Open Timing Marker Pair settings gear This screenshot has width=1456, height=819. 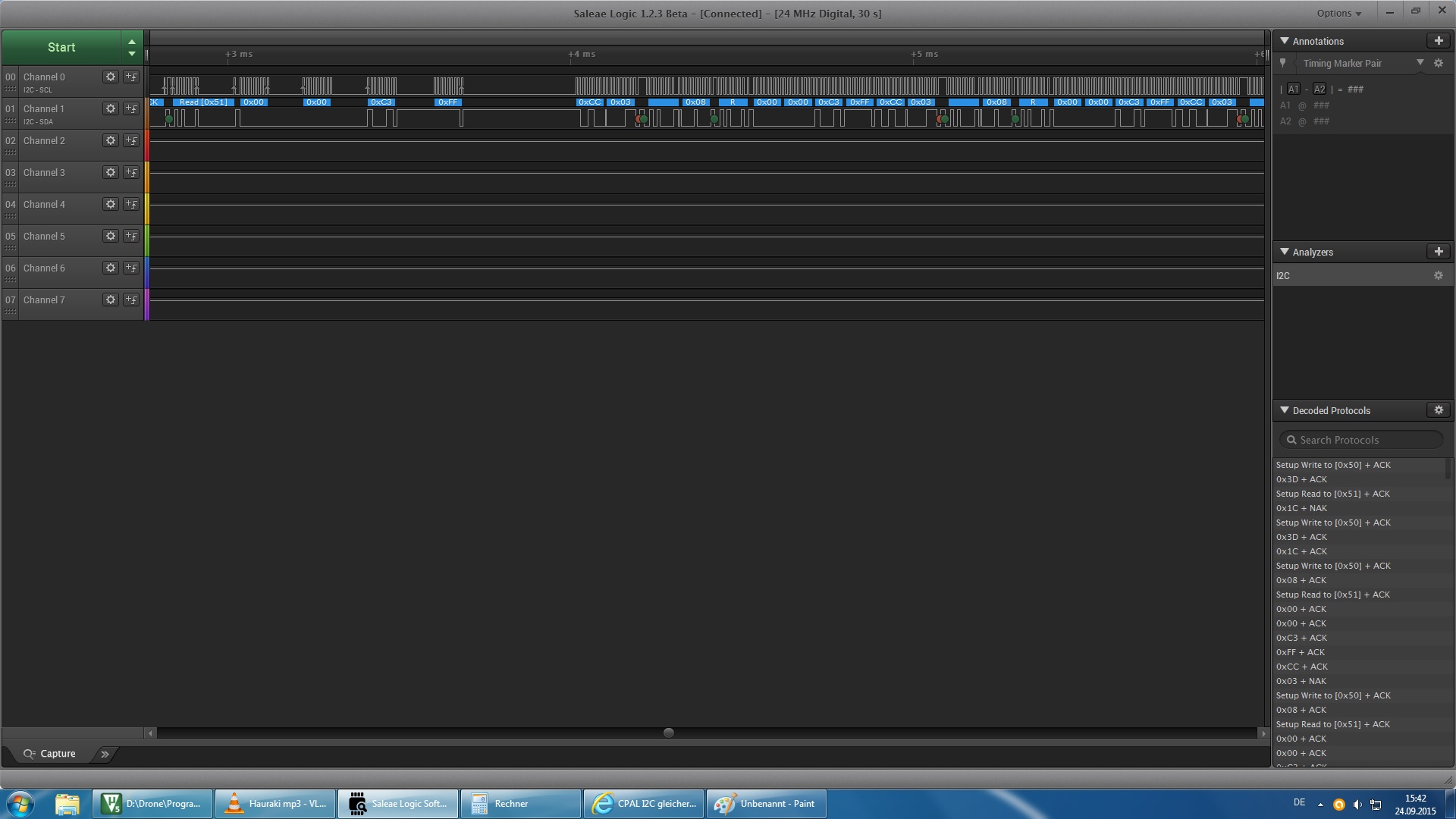(1439, 64)
